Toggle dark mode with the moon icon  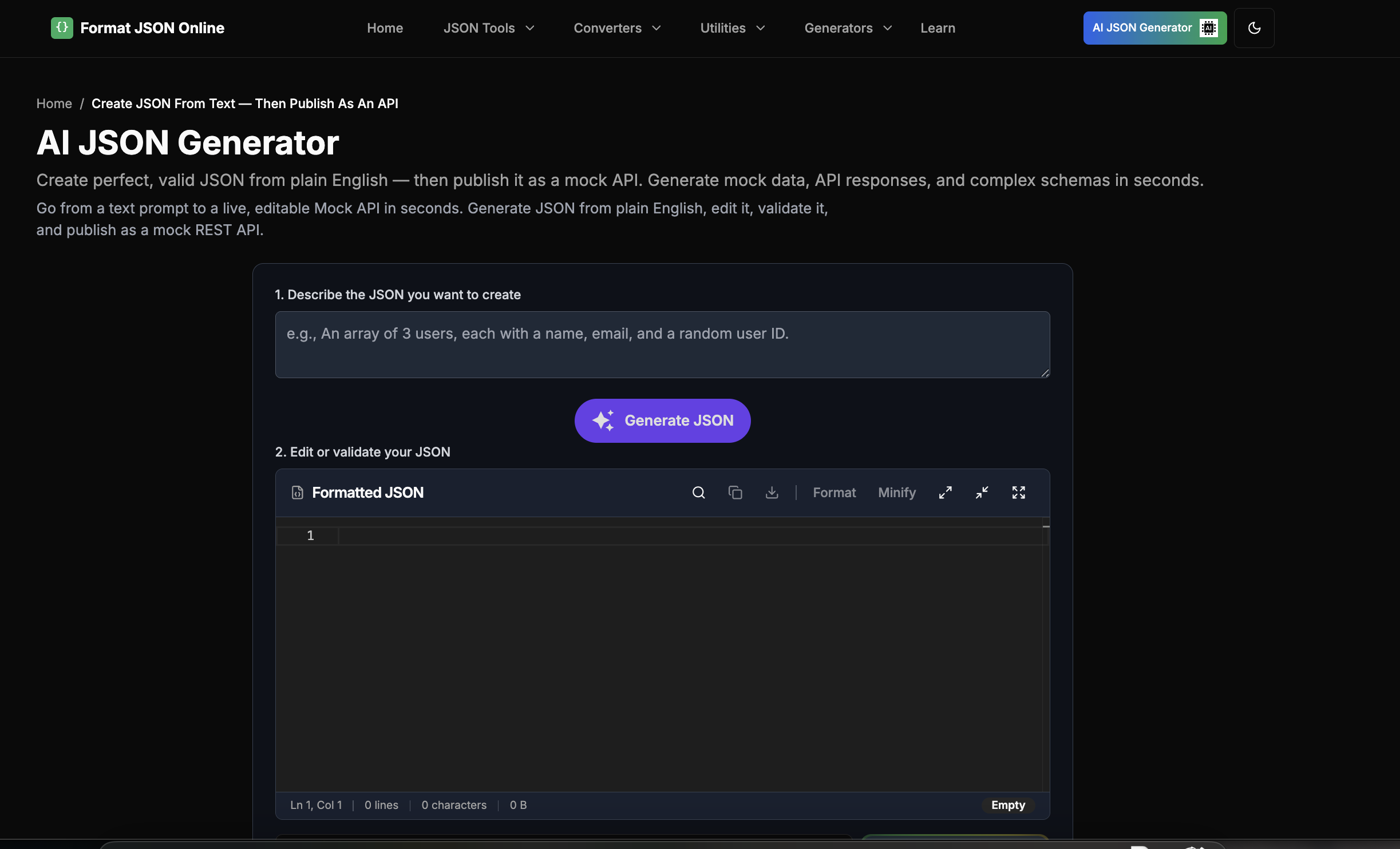1253,27
